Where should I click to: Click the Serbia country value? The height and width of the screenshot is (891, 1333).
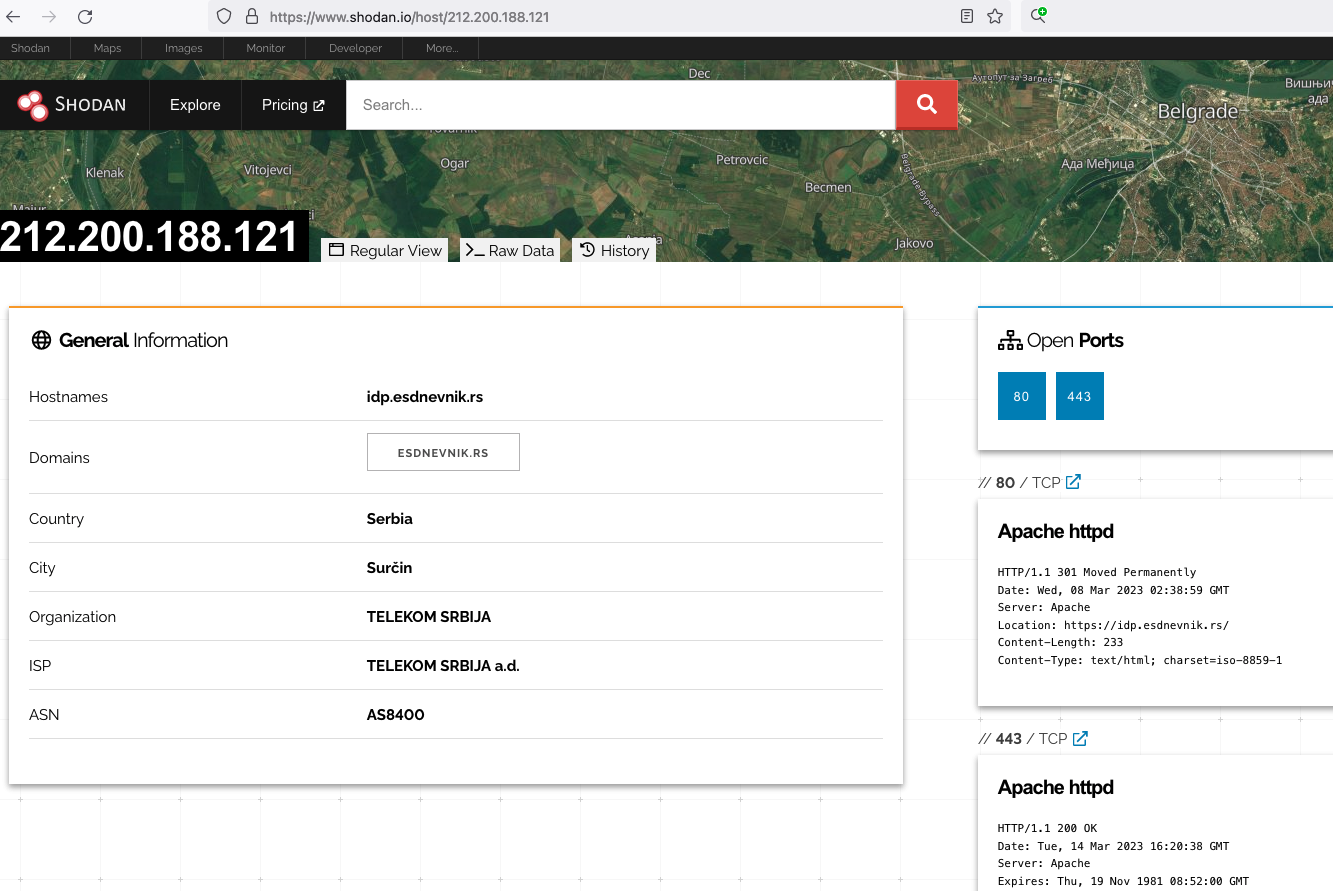[390, 519]
